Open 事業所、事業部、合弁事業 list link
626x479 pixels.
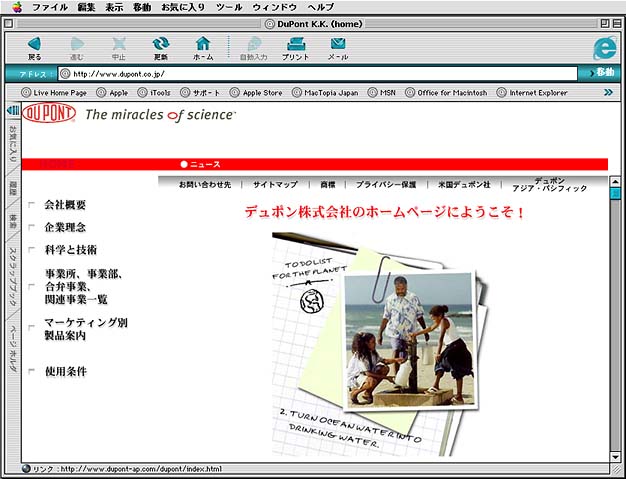[83, 287]
